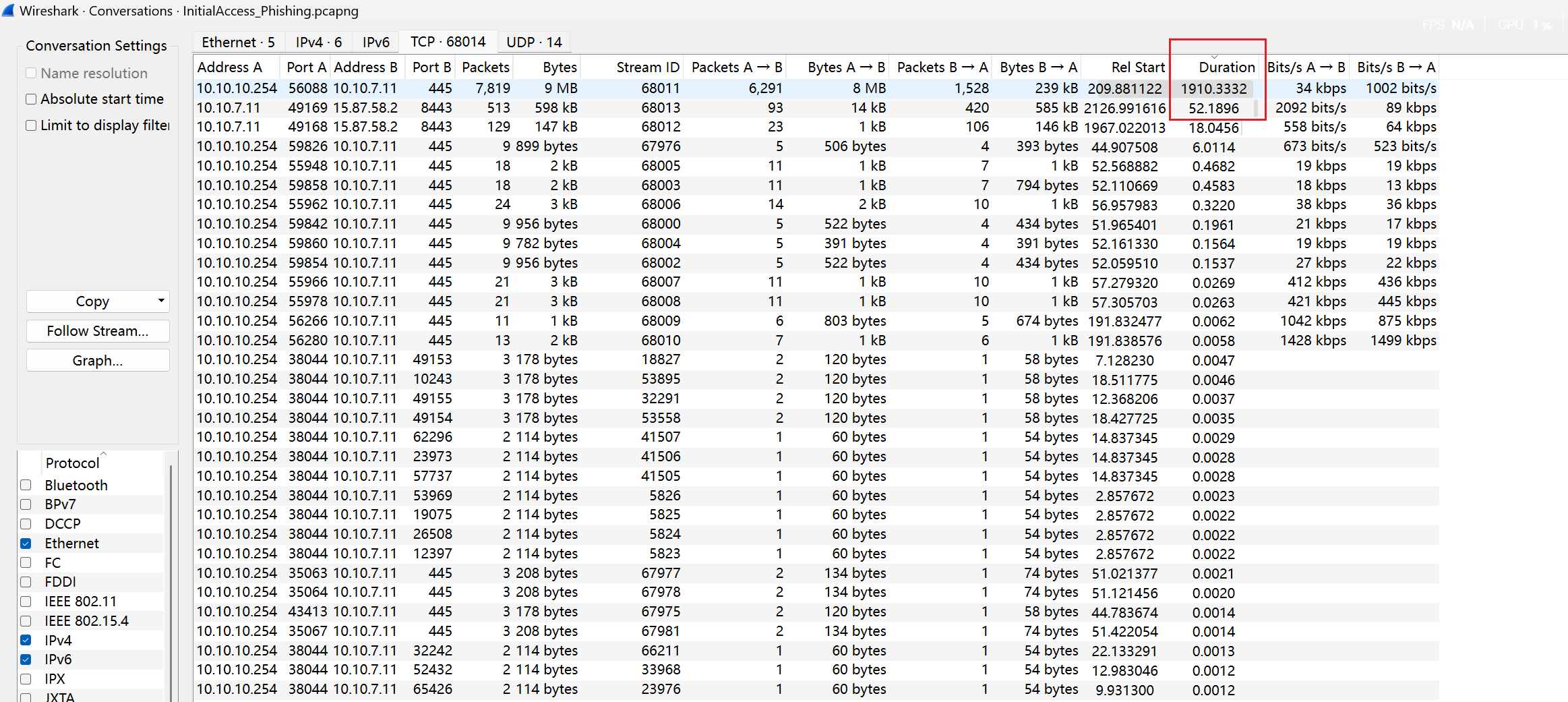This screenshot has height=702, width=1568.
Task: Enable the FC protocol checkbox
Action: [x=26, y=562]
